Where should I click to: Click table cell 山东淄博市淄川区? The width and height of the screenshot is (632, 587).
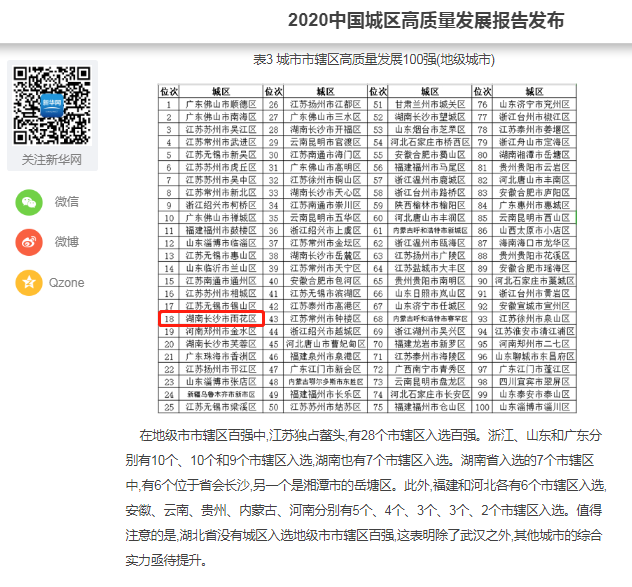[534, 407]
